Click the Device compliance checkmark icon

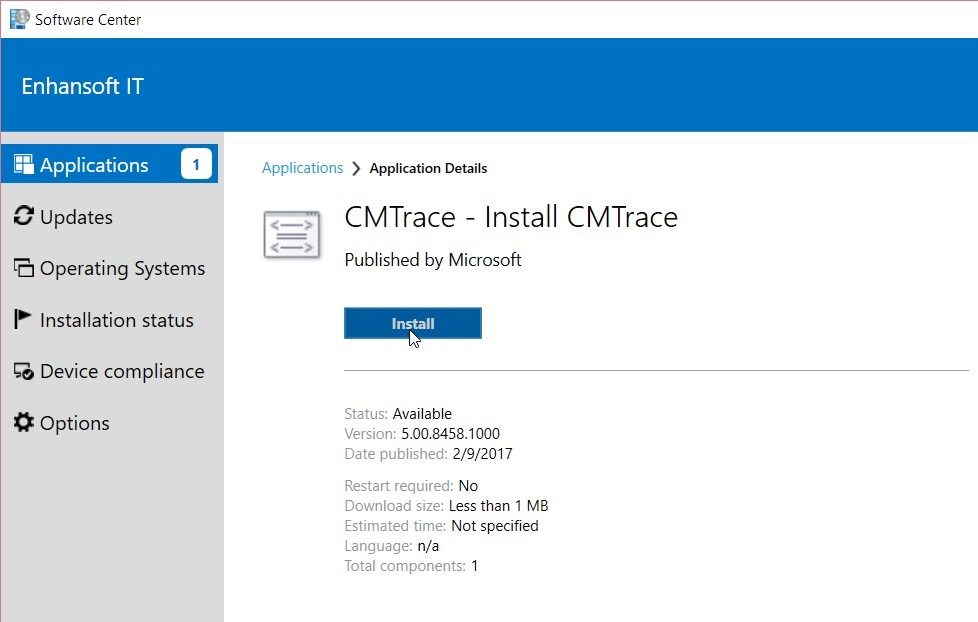24,371
